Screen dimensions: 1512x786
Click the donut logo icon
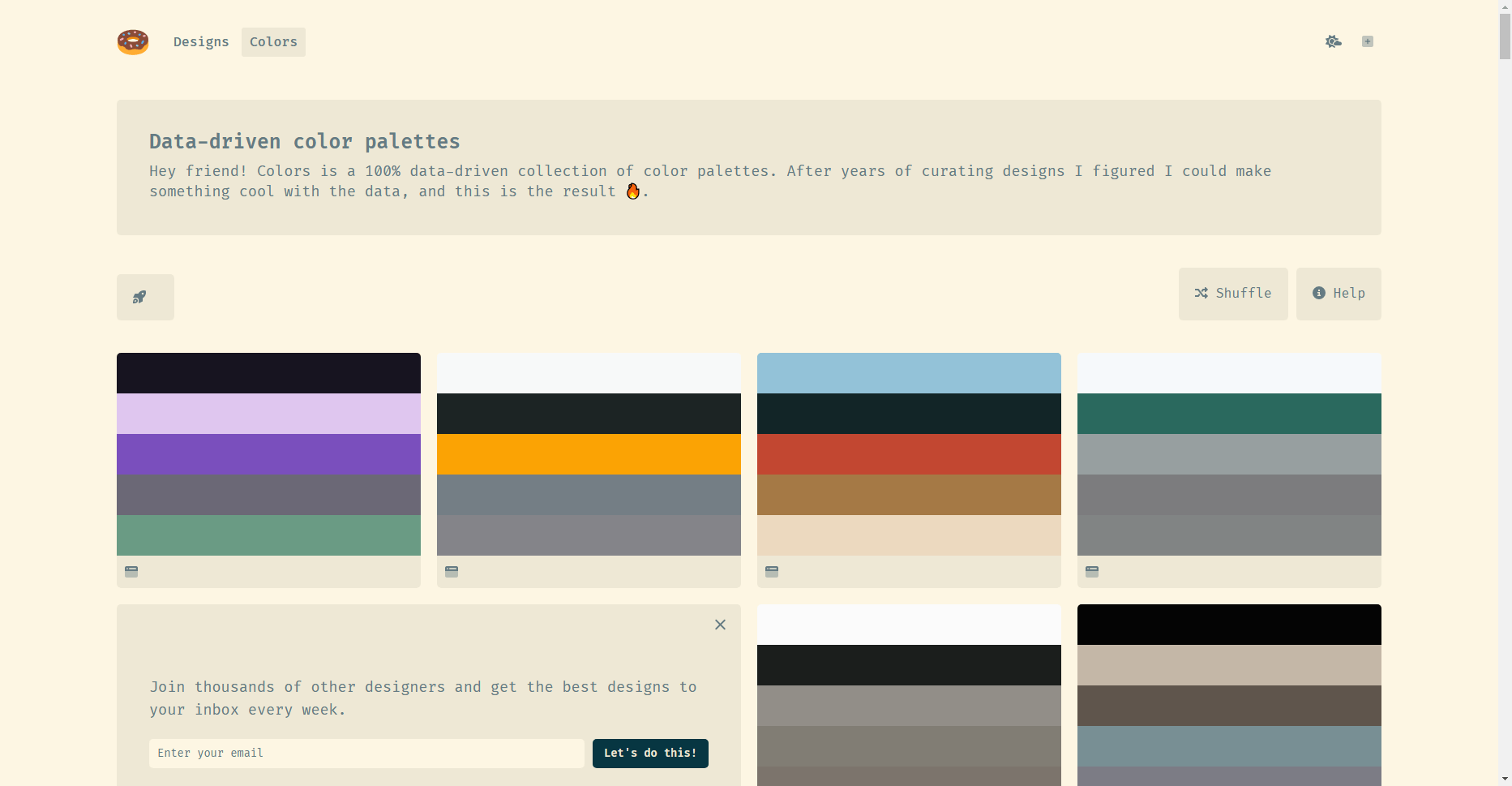pos(133,42)
